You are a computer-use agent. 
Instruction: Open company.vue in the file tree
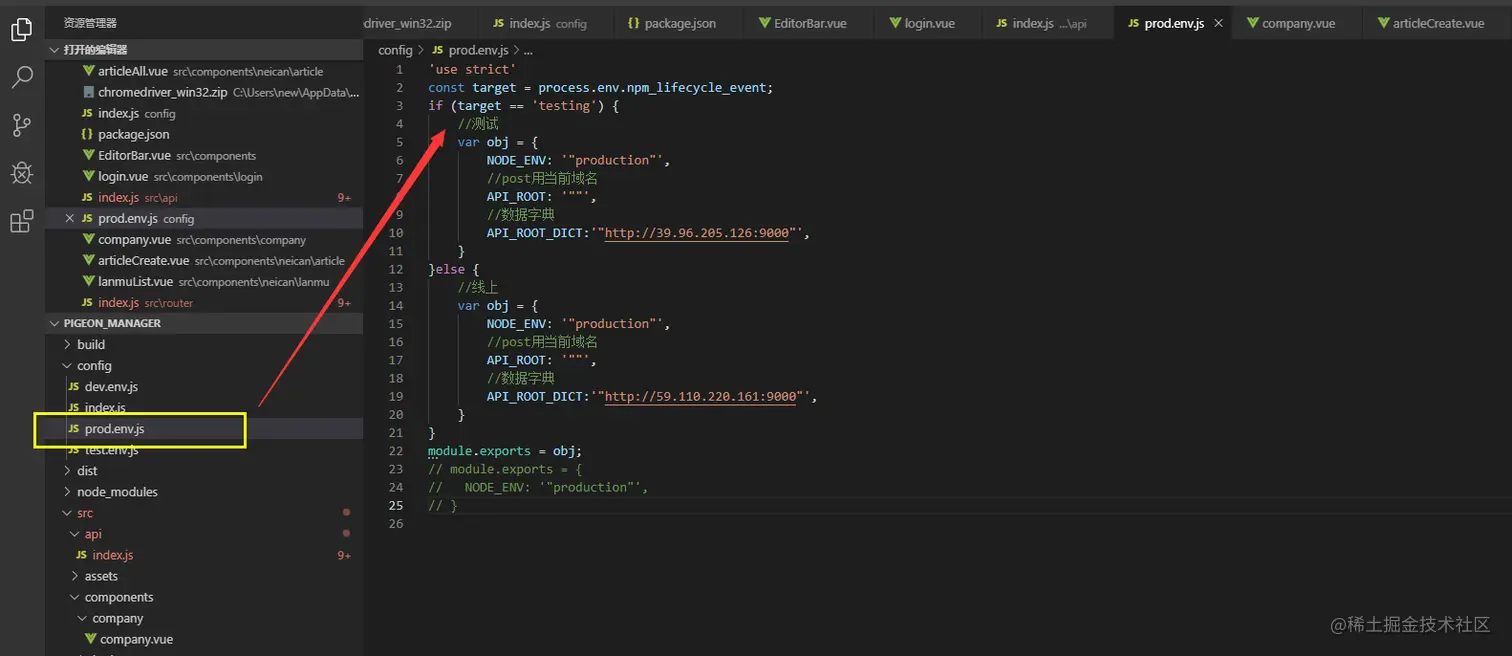(x=137, y=638)
